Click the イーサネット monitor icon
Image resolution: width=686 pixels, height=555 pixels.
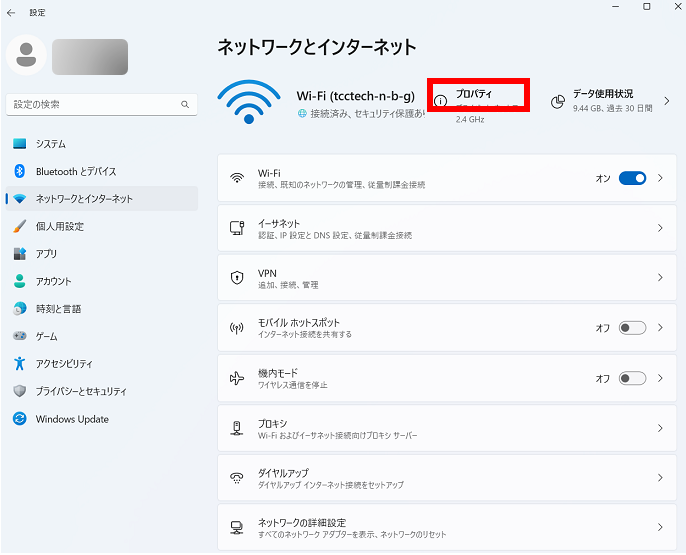pyautogui.click(x=237, y=228)
